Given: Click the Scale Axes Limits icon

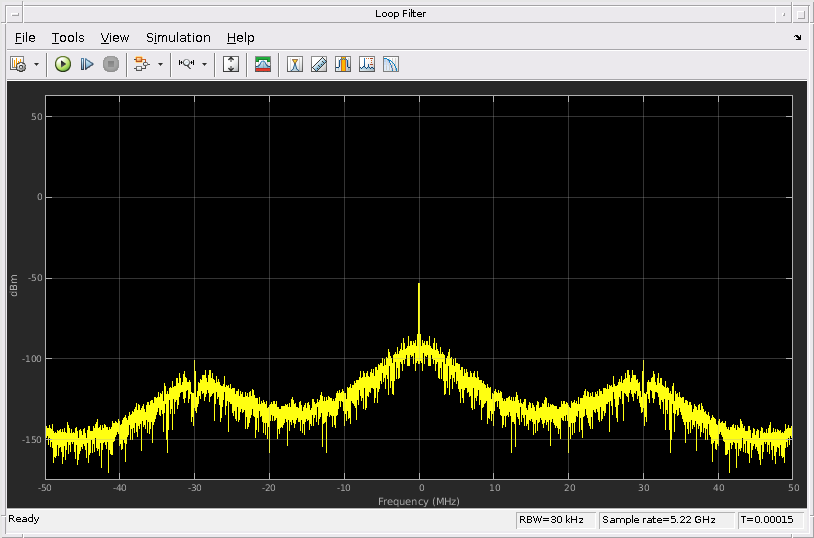Looking at the screenshot, I should coord(231,64).
